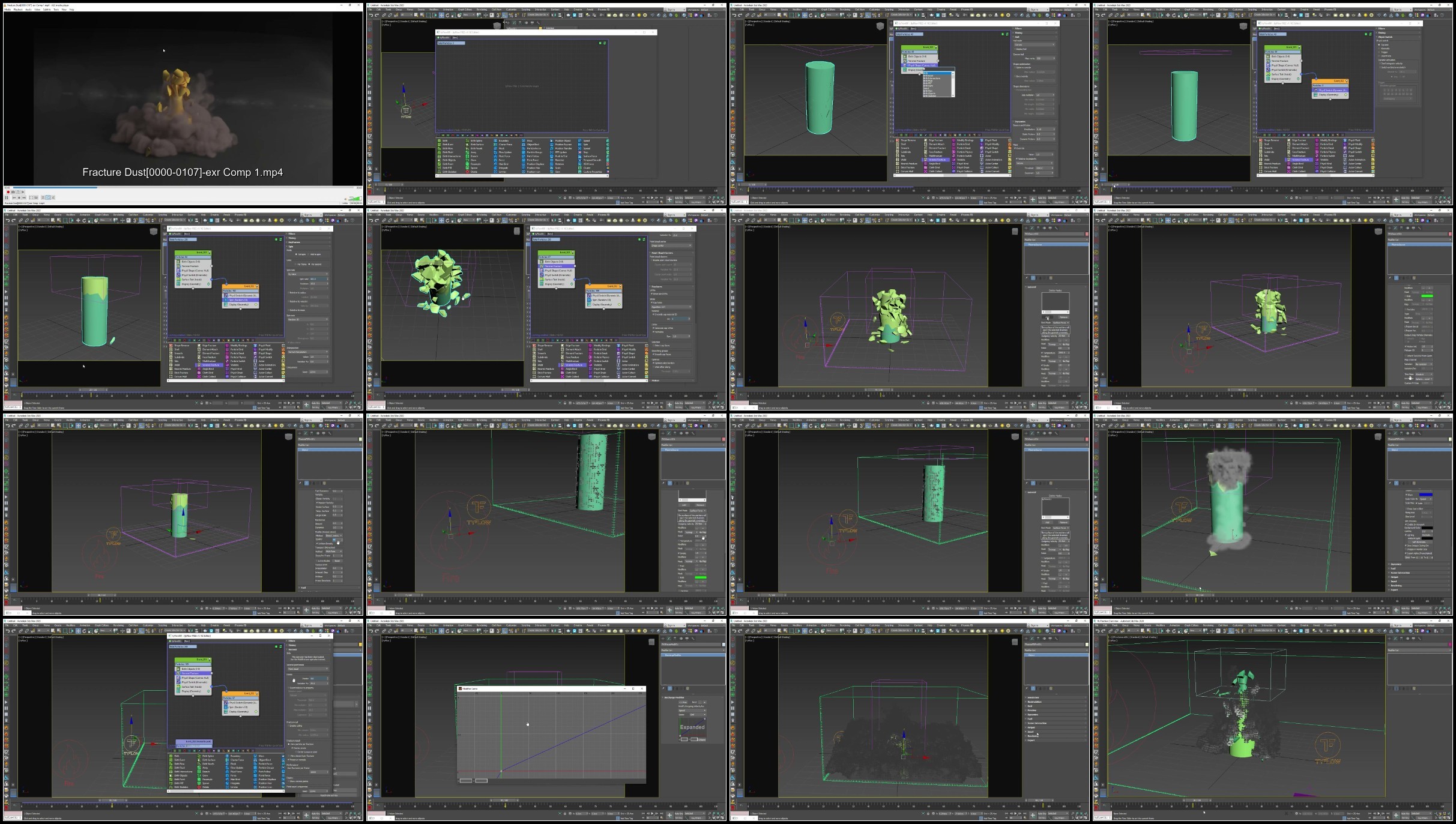
Task: Open Graph Editors menu in the Modifier Curve frame
Action: [465, 625]
